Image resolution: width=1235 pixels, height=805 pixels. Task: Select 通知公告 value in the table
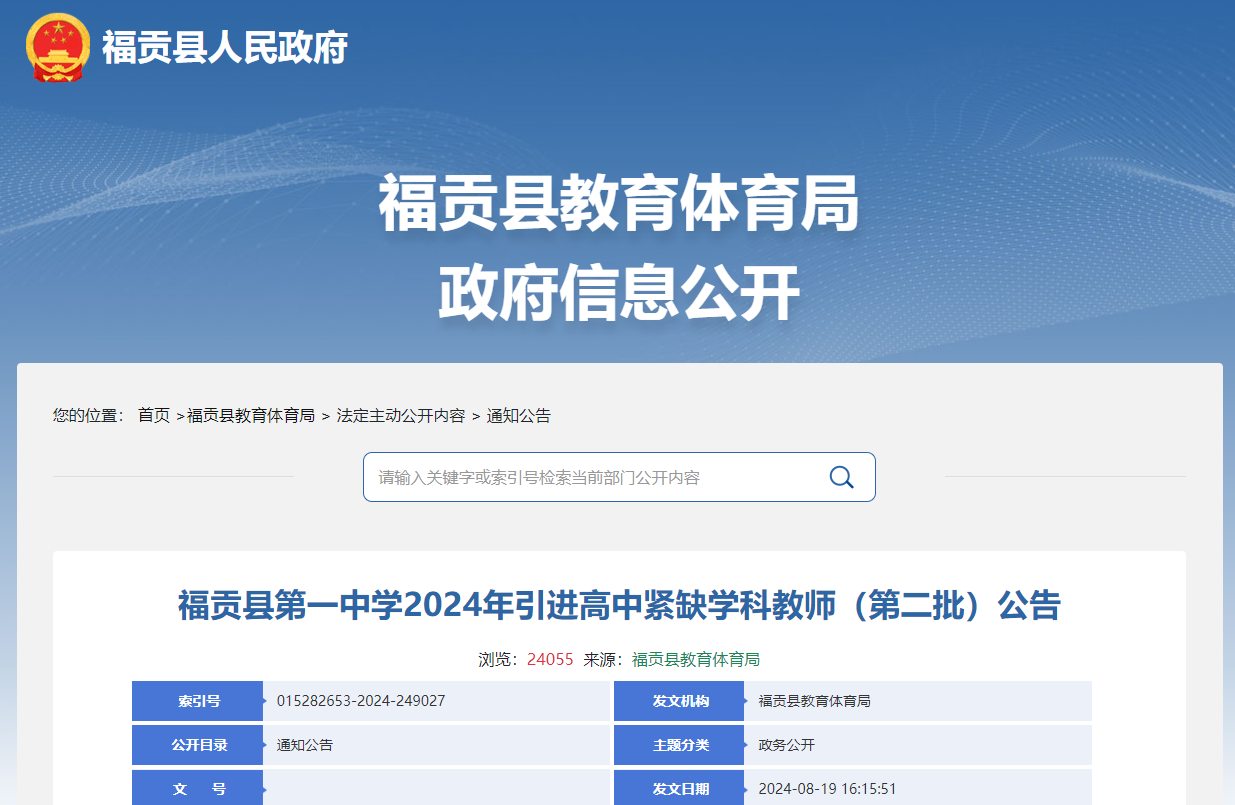click(305, 745)
